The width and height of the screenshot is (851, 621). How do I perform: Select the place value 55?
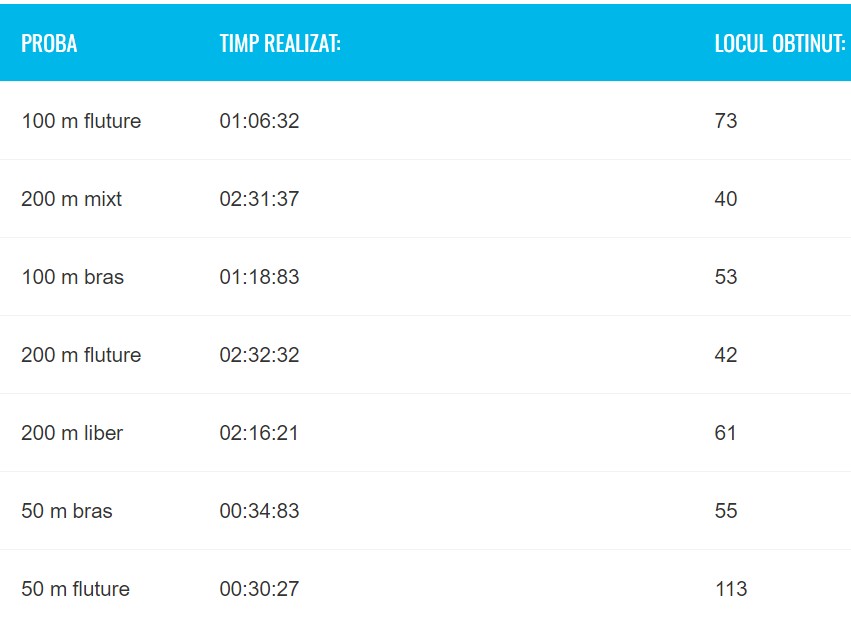[x=726, y=511]
